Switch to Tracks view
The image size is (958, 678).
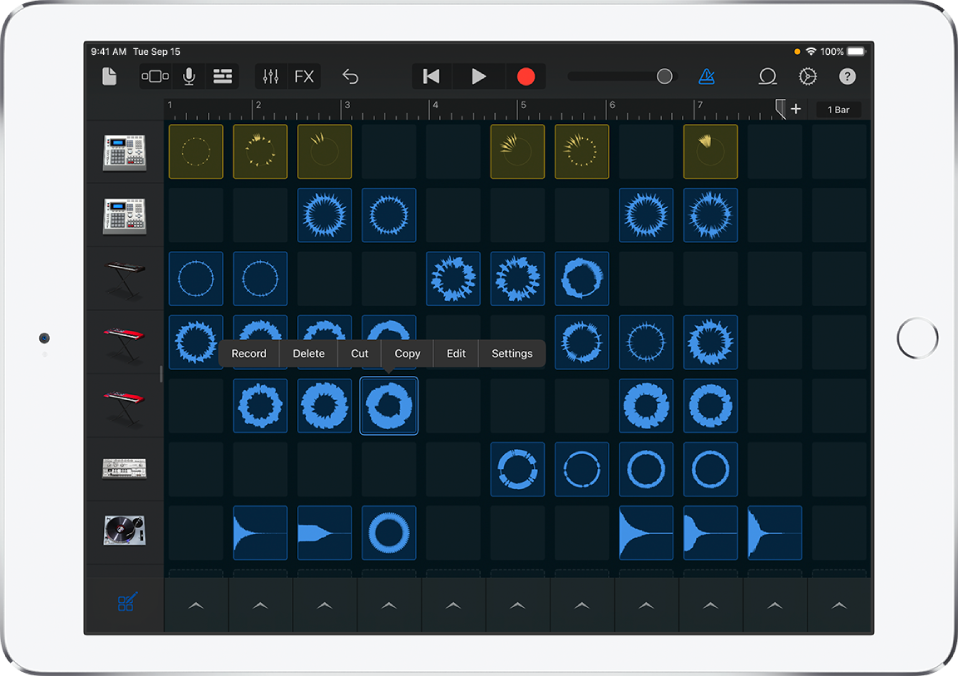pos(222,76)
